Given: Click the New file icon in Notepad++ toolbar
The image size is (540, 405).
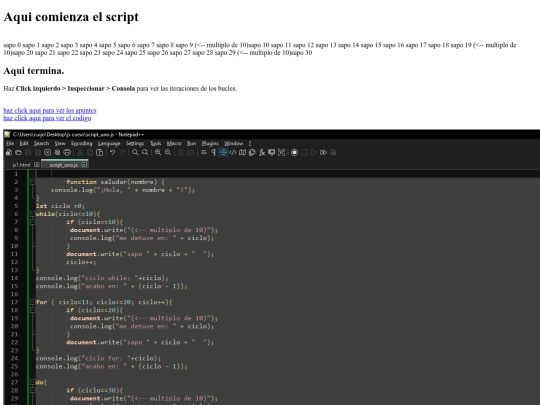Looking at the screenshot, I should point(9,152).
